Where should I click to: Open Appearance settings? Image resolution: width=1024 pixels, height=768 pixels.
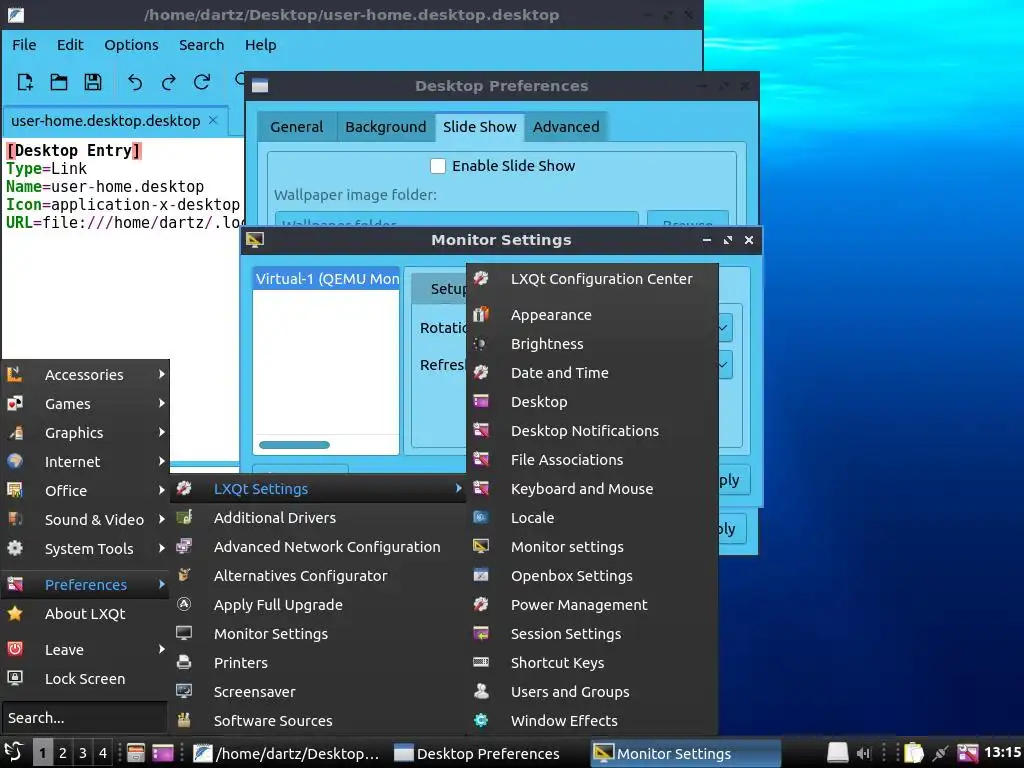(x=592, y=315)
